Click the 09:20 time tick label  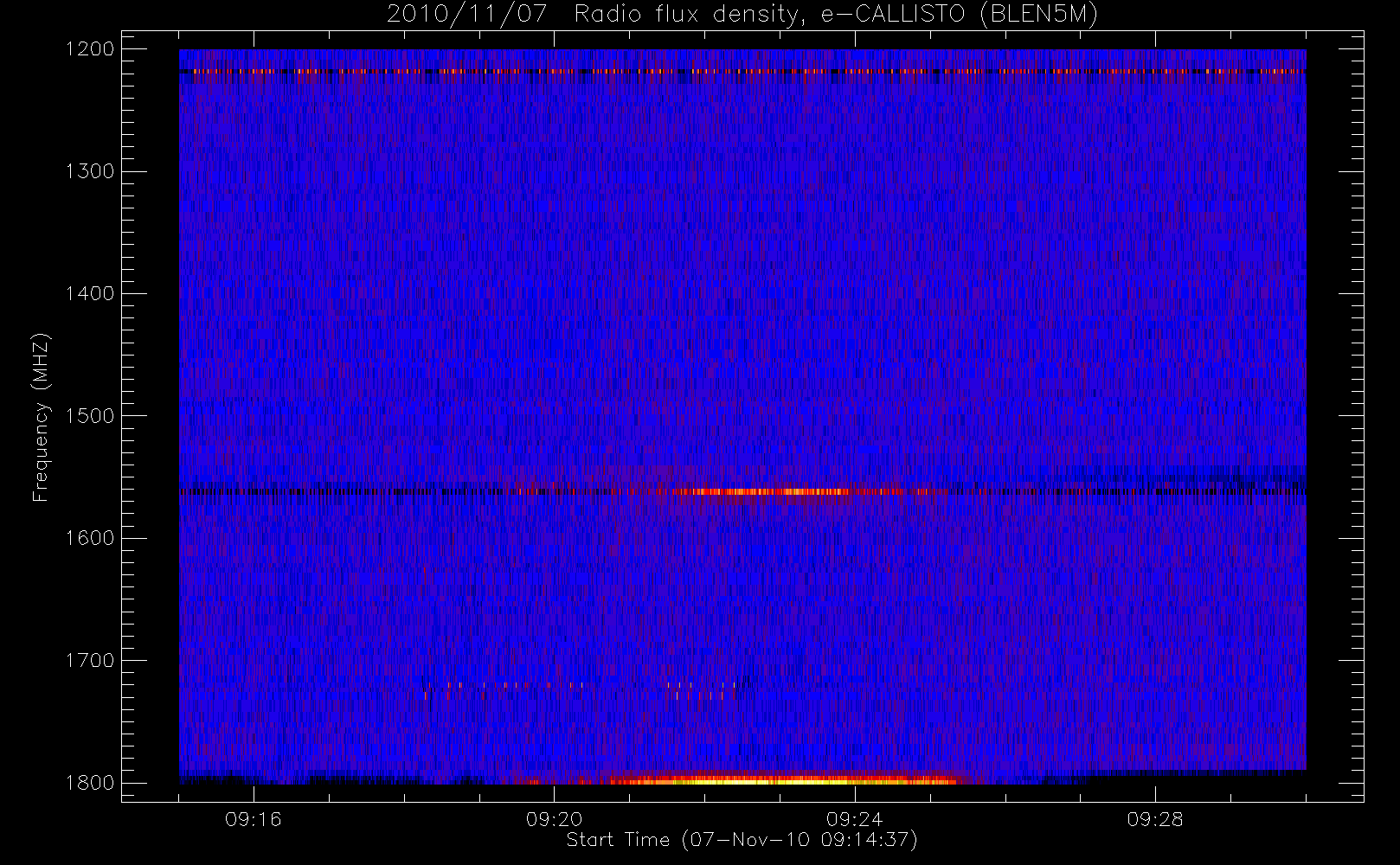click(554, 819)
